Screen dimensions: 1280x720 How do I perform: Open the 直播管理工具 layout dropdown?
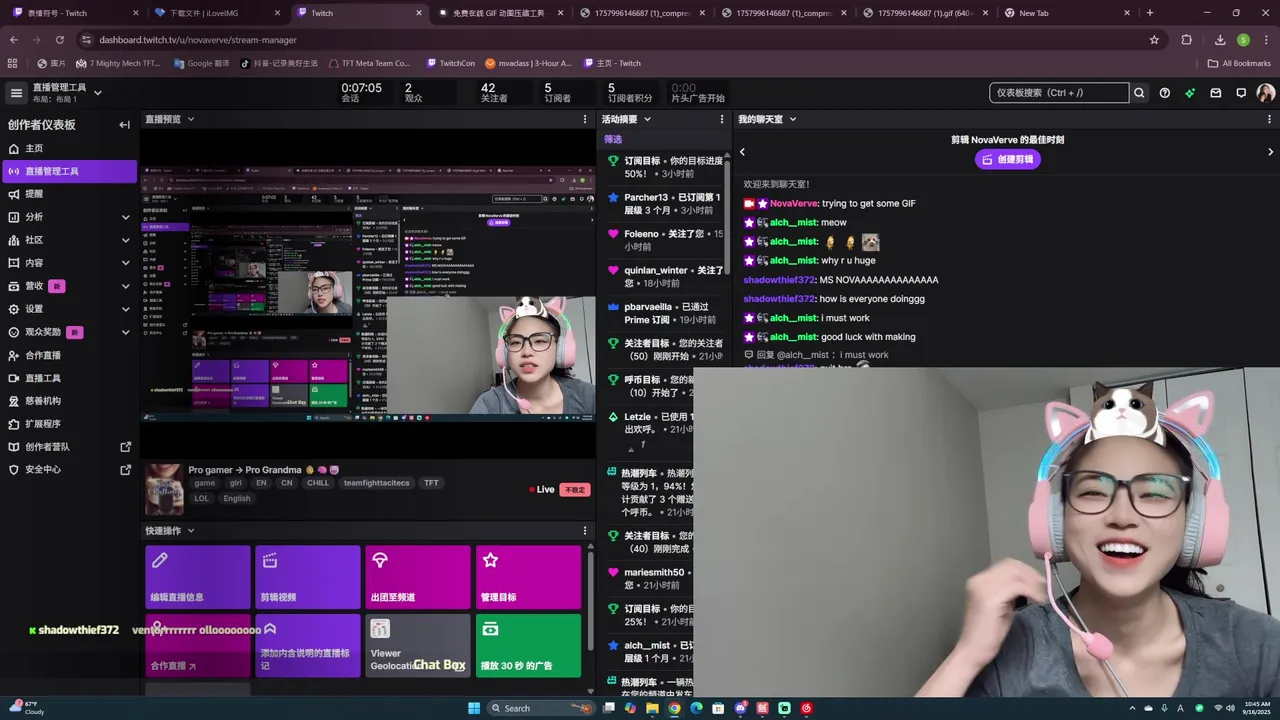[98, 92]
